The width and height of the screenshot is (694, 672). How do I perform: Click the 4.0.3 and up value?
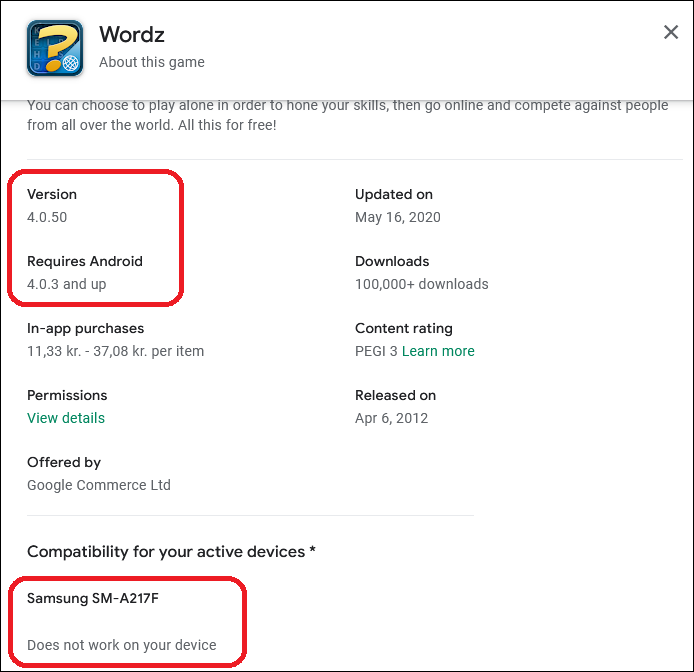click(x=67, y=284)
